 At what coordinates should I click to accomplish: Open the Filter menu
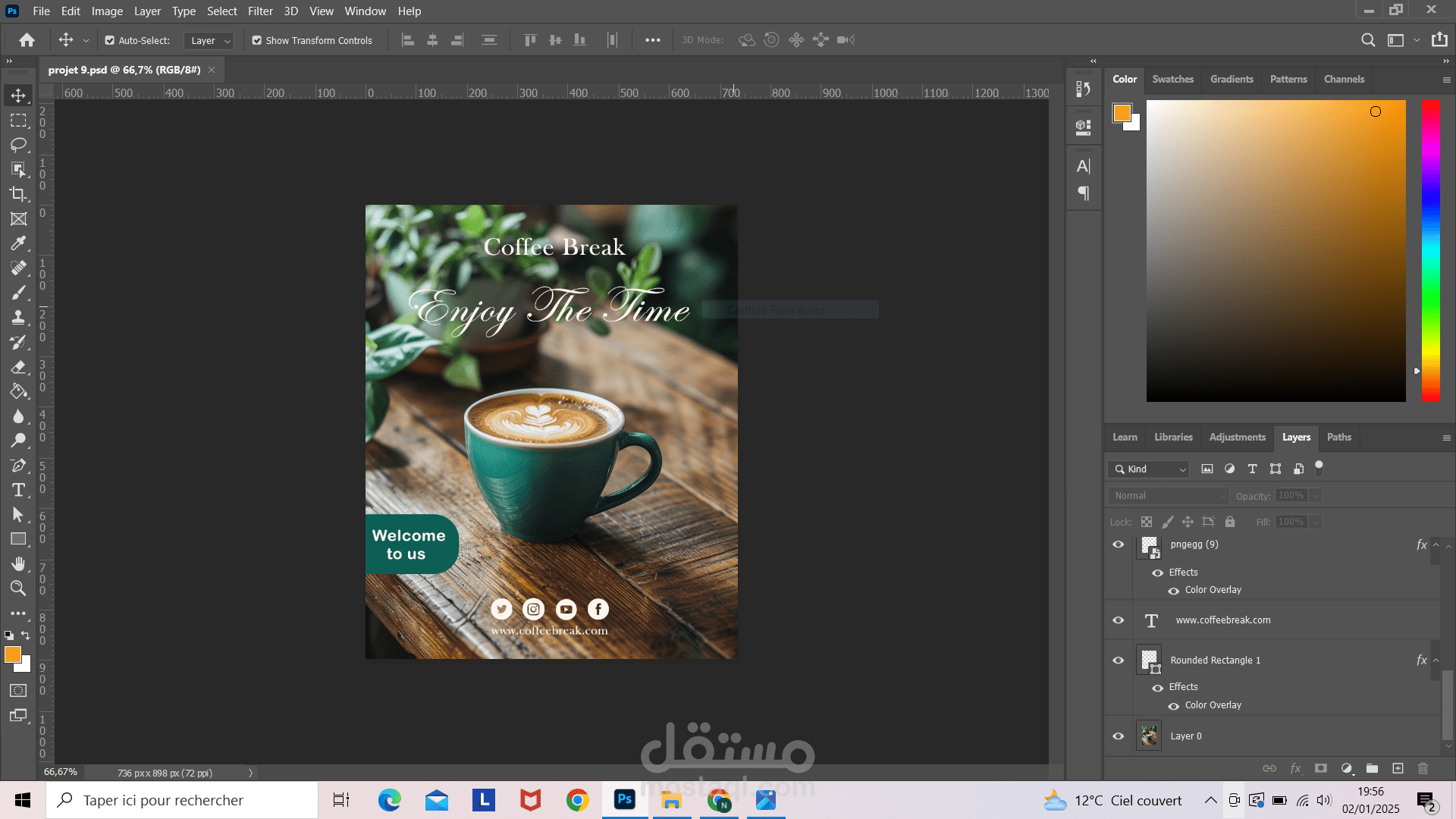pyautogui.click(x=260, y=11)
